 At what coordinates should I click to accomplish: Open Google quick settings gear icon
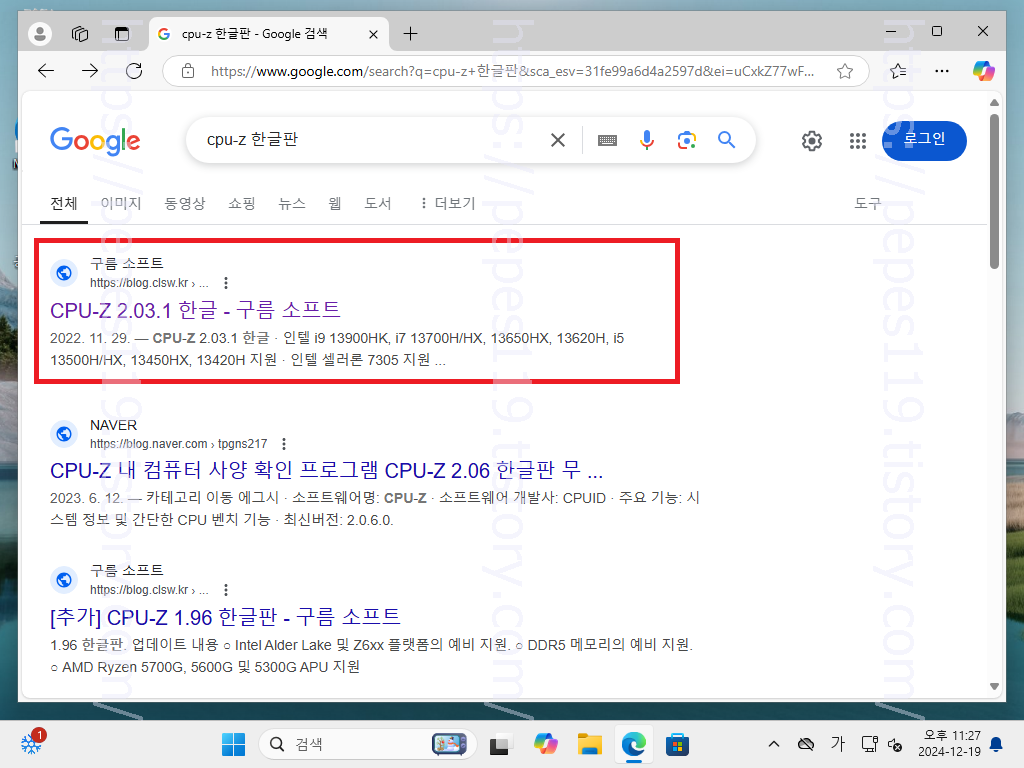(811, 140)
